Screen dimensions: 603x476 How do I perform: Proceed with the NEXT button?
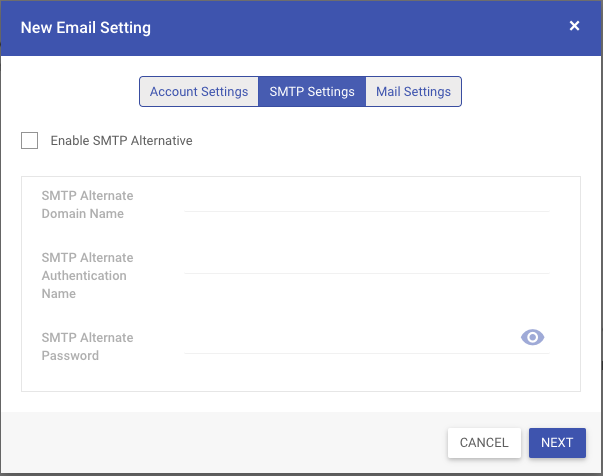[557, 443]
